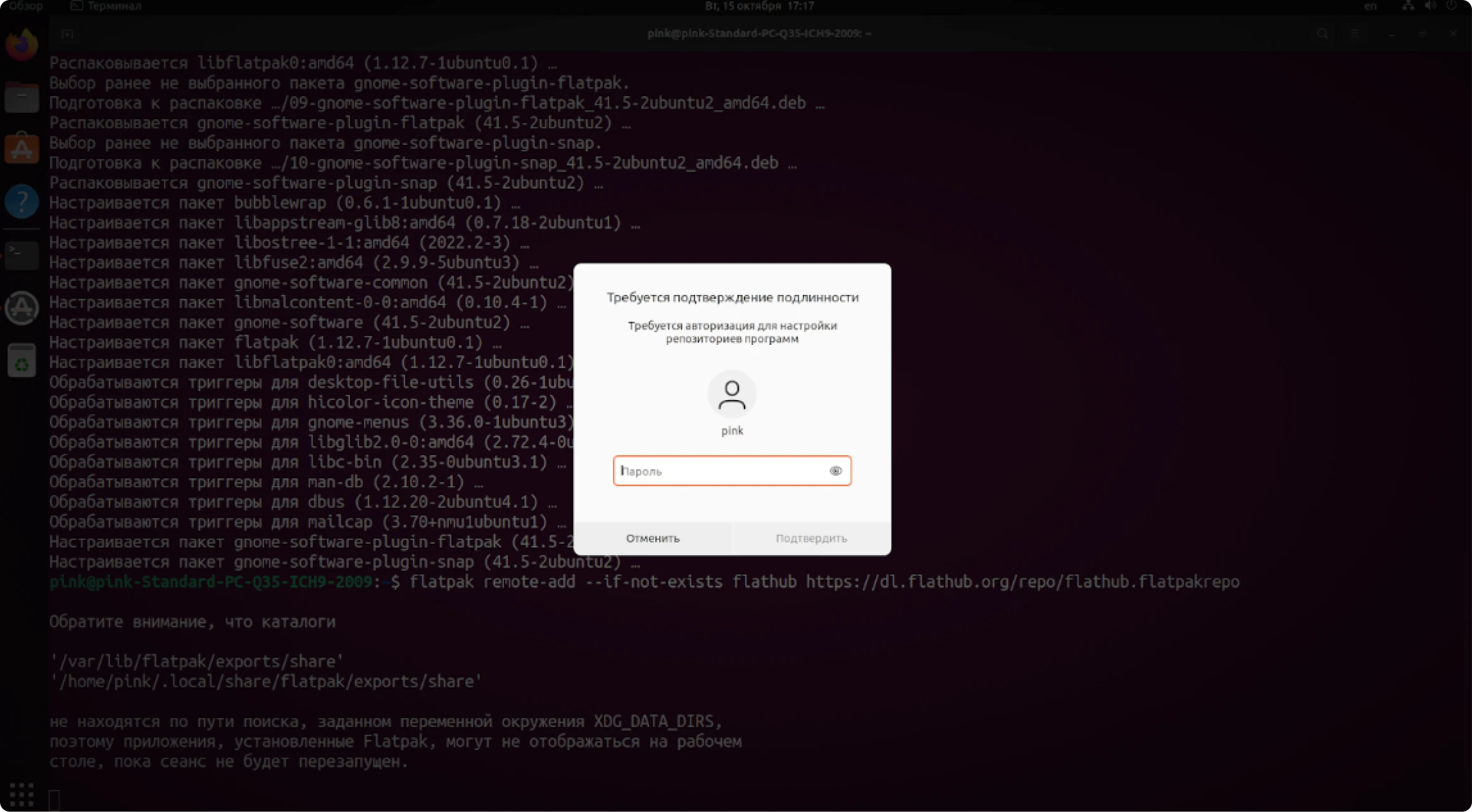The width and height of the screenshot is (1472, 812).
Task: Open system menu via power icon
Action: 1452,6
